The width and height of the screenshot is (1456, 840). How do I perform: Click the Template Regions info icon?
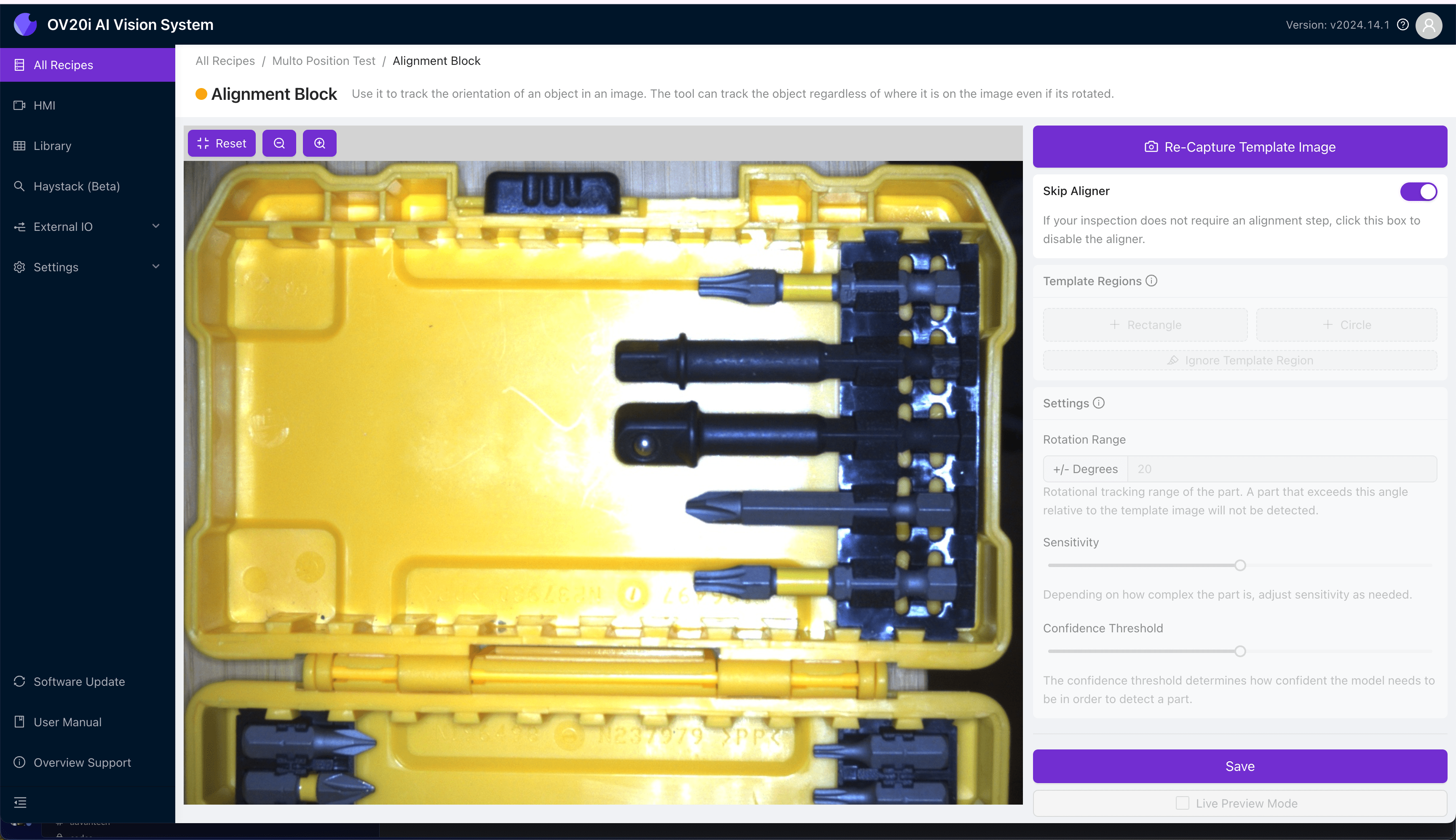[x=1151, y=281]
